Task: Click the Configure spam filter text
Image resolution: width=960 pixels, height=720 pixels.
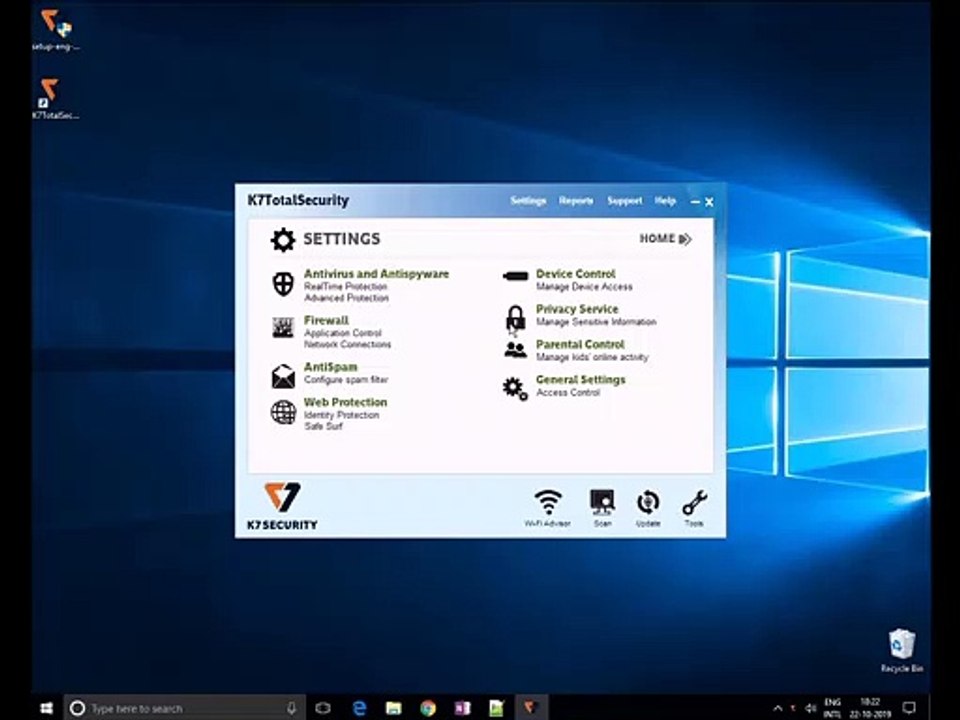Action: tap(346, 380)
